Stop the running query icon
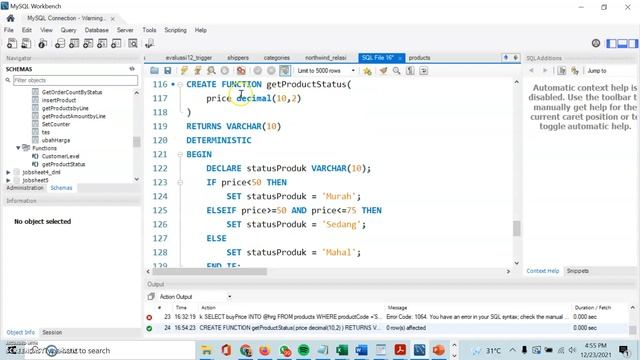The height and width of the screenshot is (360, 640). point(224,71)
